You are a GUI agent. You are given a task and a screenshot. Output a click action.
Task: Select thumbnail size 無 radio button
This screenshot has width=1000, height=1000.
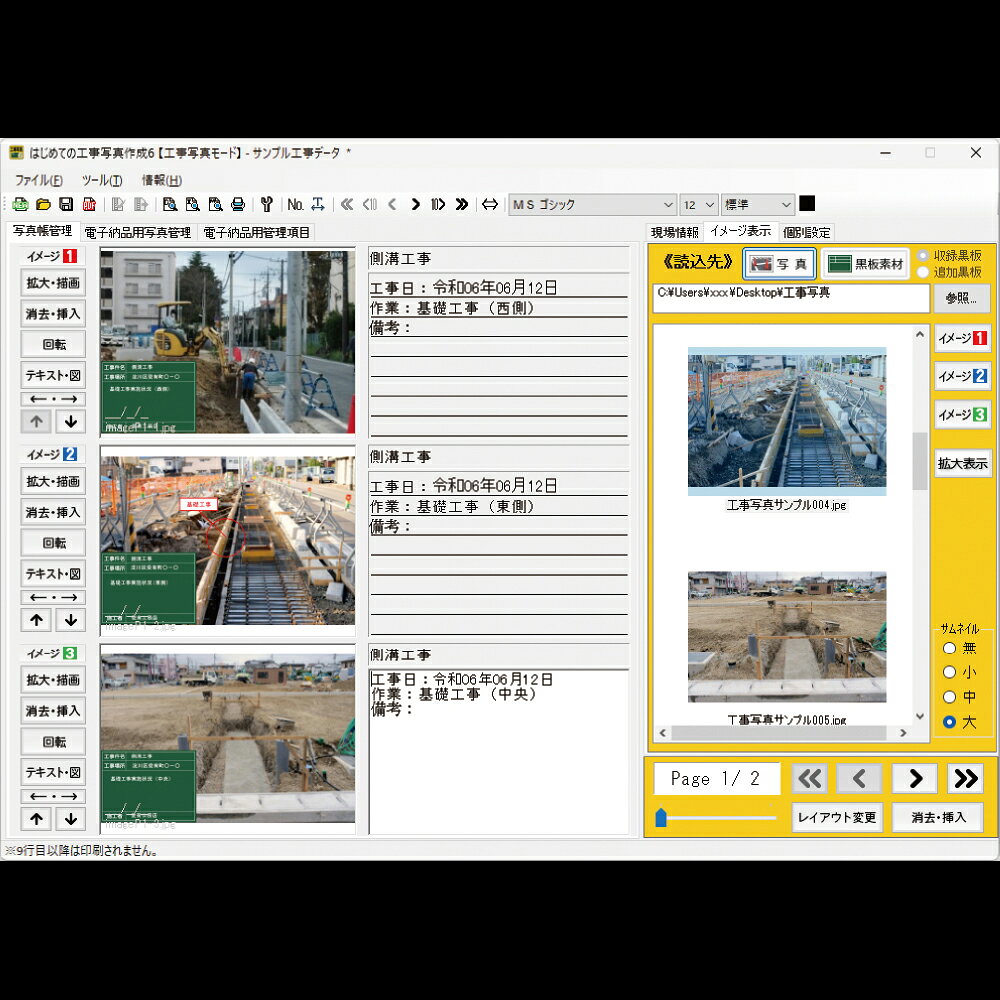pos(949,648)
